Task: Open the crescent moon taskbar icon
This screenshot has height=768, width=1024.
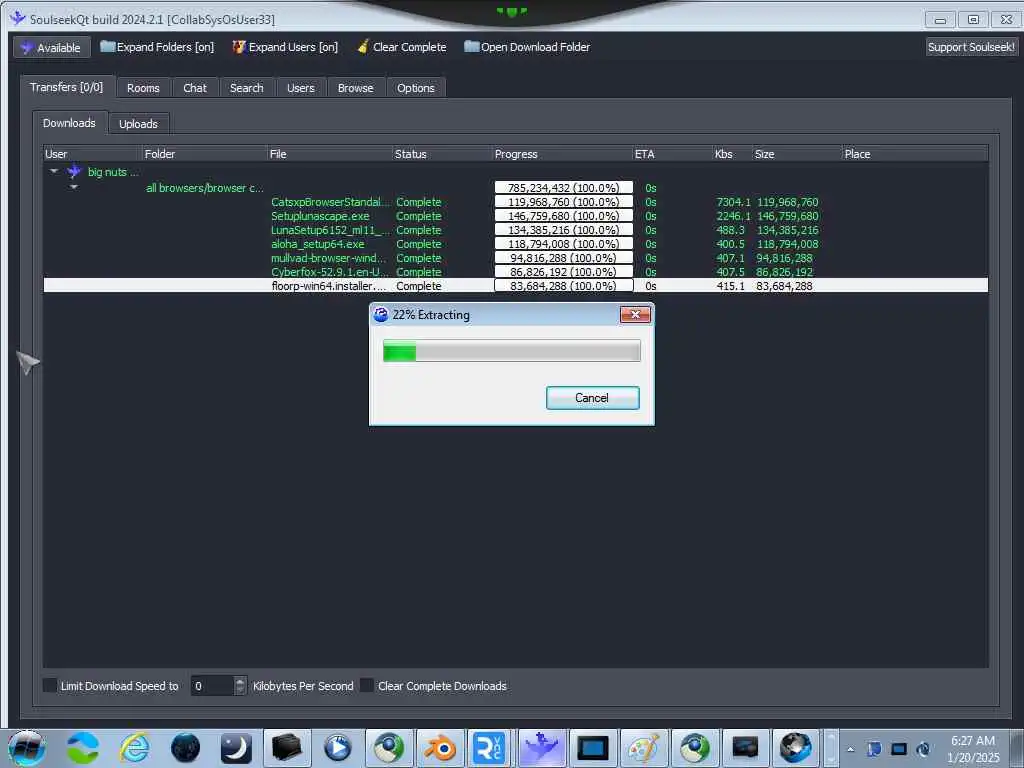Action: (x=236, y=748)
